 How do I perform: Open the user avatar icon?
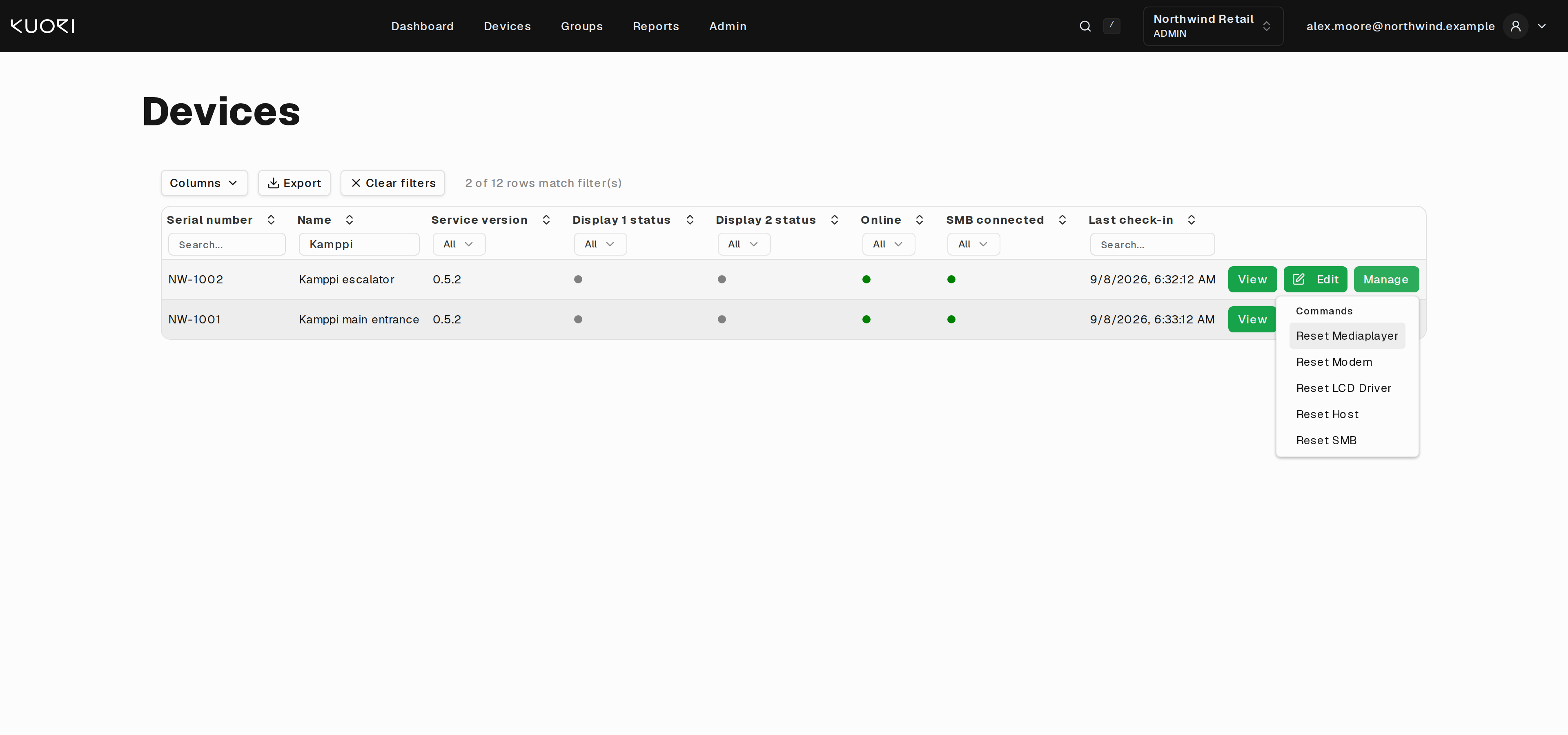pyautogui.click(x=1516, y=26)
